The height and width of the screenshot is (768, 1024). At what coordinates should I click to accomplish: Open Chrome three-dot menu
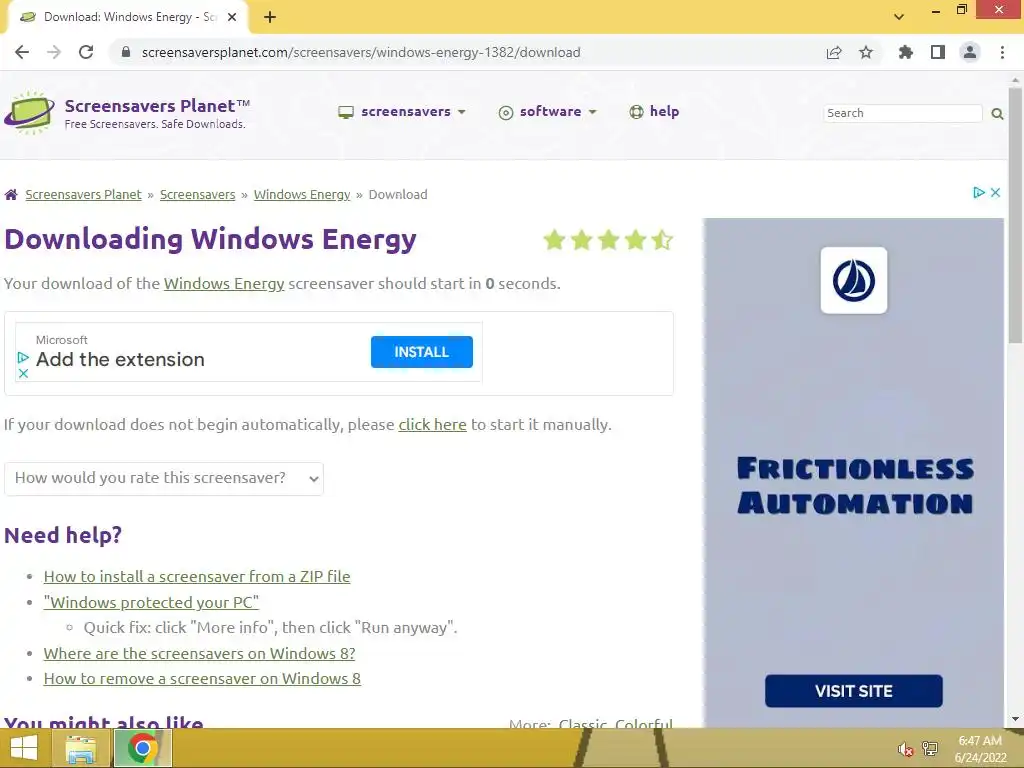(1002, 52)
